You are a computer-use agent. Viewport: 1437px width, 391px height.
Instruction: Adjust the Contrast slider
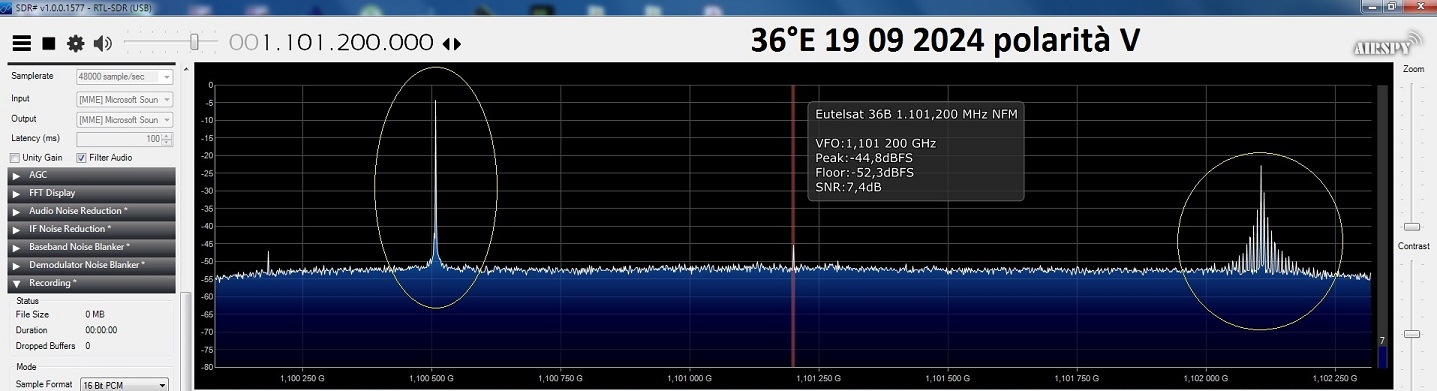click(x=1412, y=333)
